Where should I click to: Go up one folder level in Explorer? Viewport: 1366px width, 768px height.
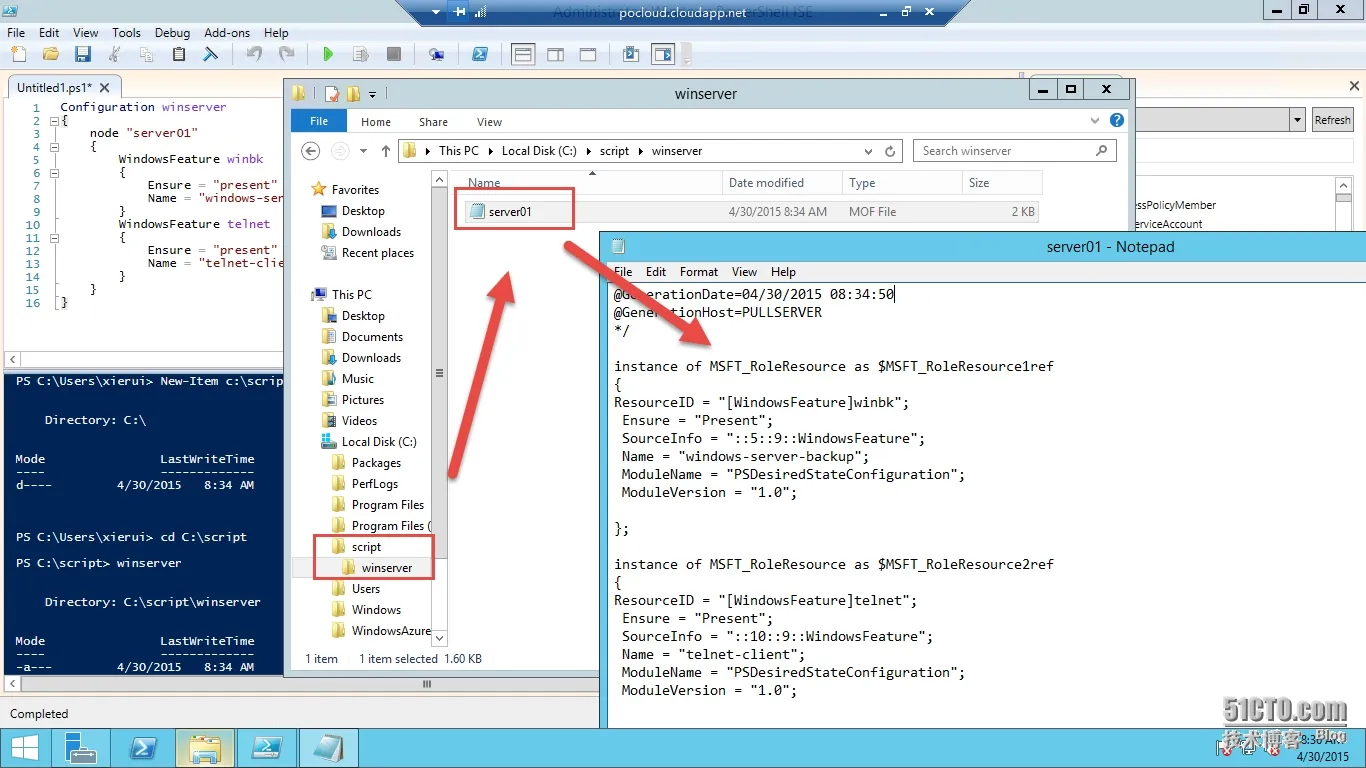click(386, 151)
